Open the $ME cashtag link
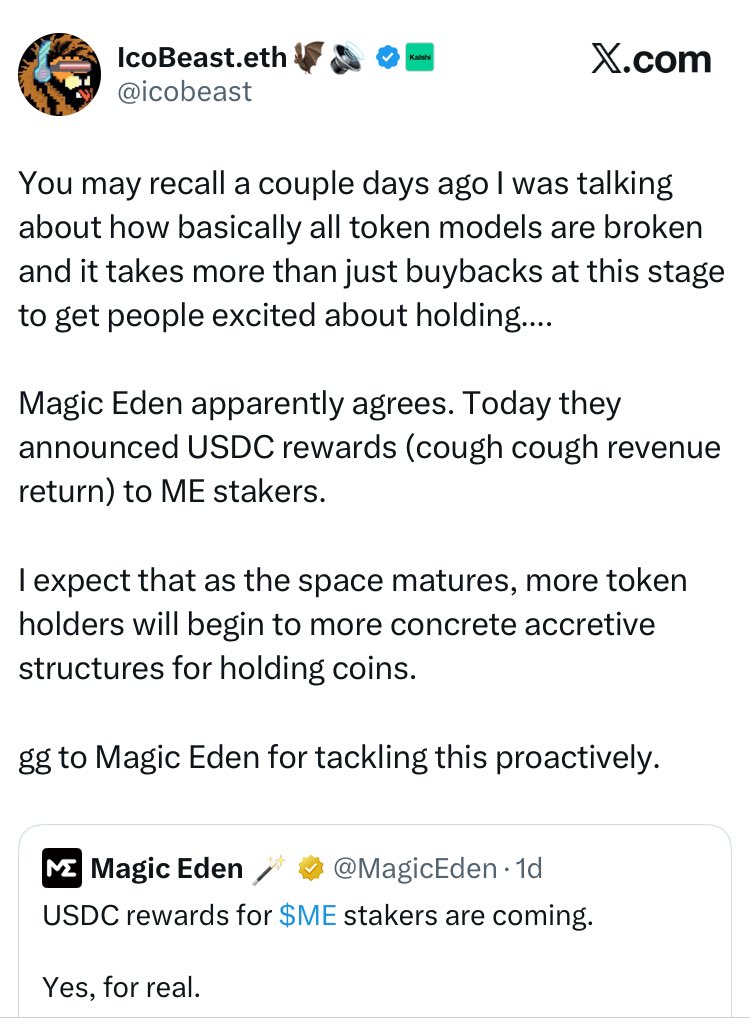750x1018 pixels. pyautogui.click(x=308, y=916)
